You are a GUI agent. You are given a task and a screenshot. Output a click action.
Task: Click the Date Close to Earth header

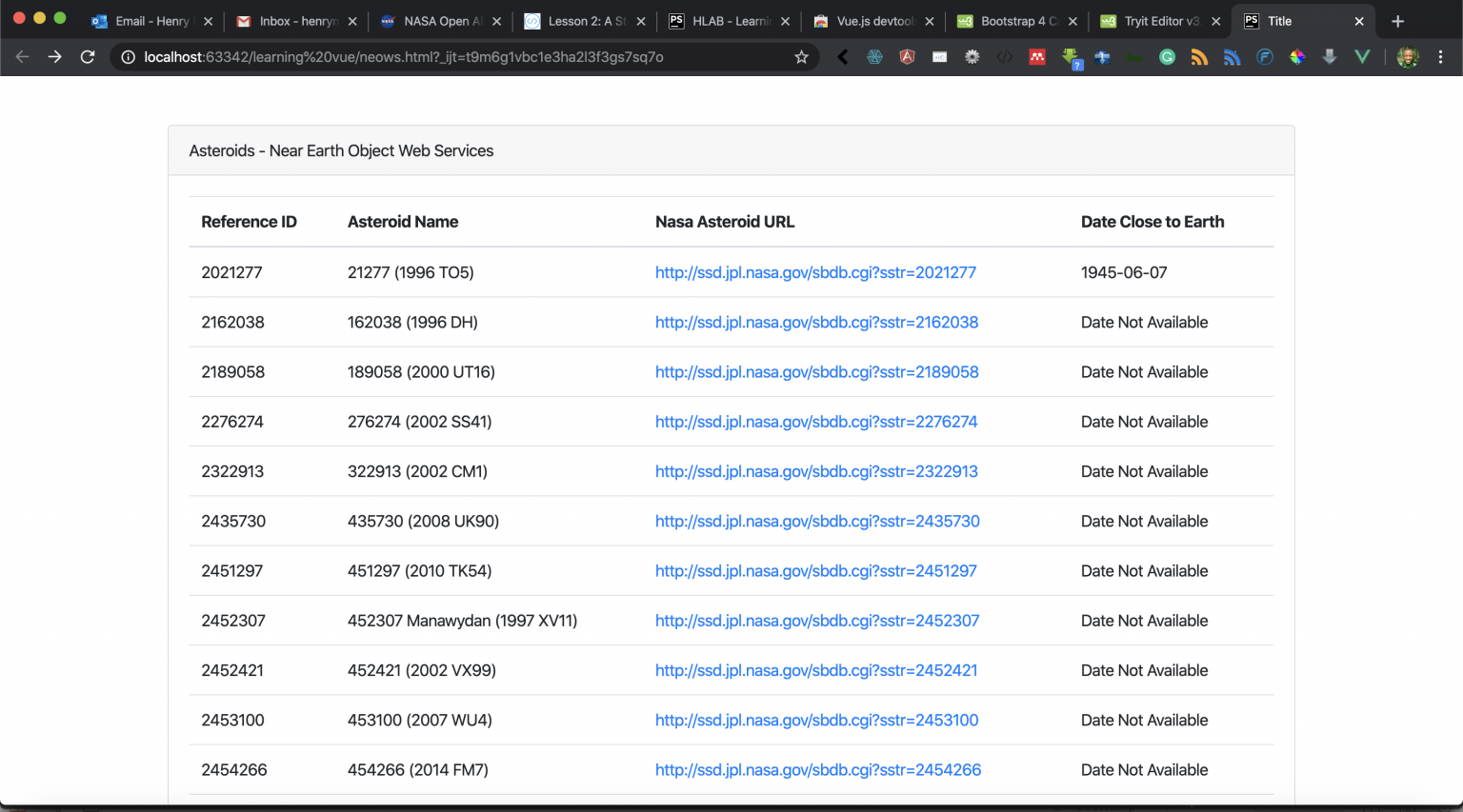(1152, 222)
